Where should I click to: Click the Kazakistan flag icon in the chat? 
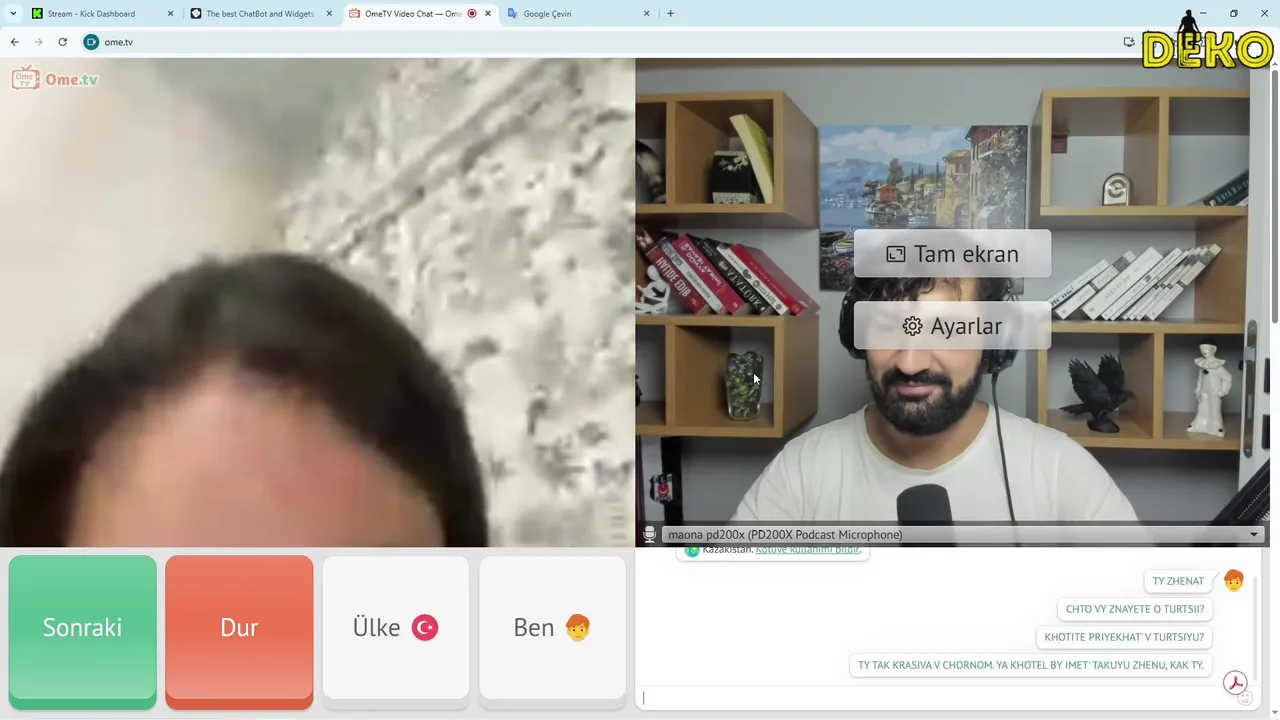pyautogui.click(x=692, y=550)
